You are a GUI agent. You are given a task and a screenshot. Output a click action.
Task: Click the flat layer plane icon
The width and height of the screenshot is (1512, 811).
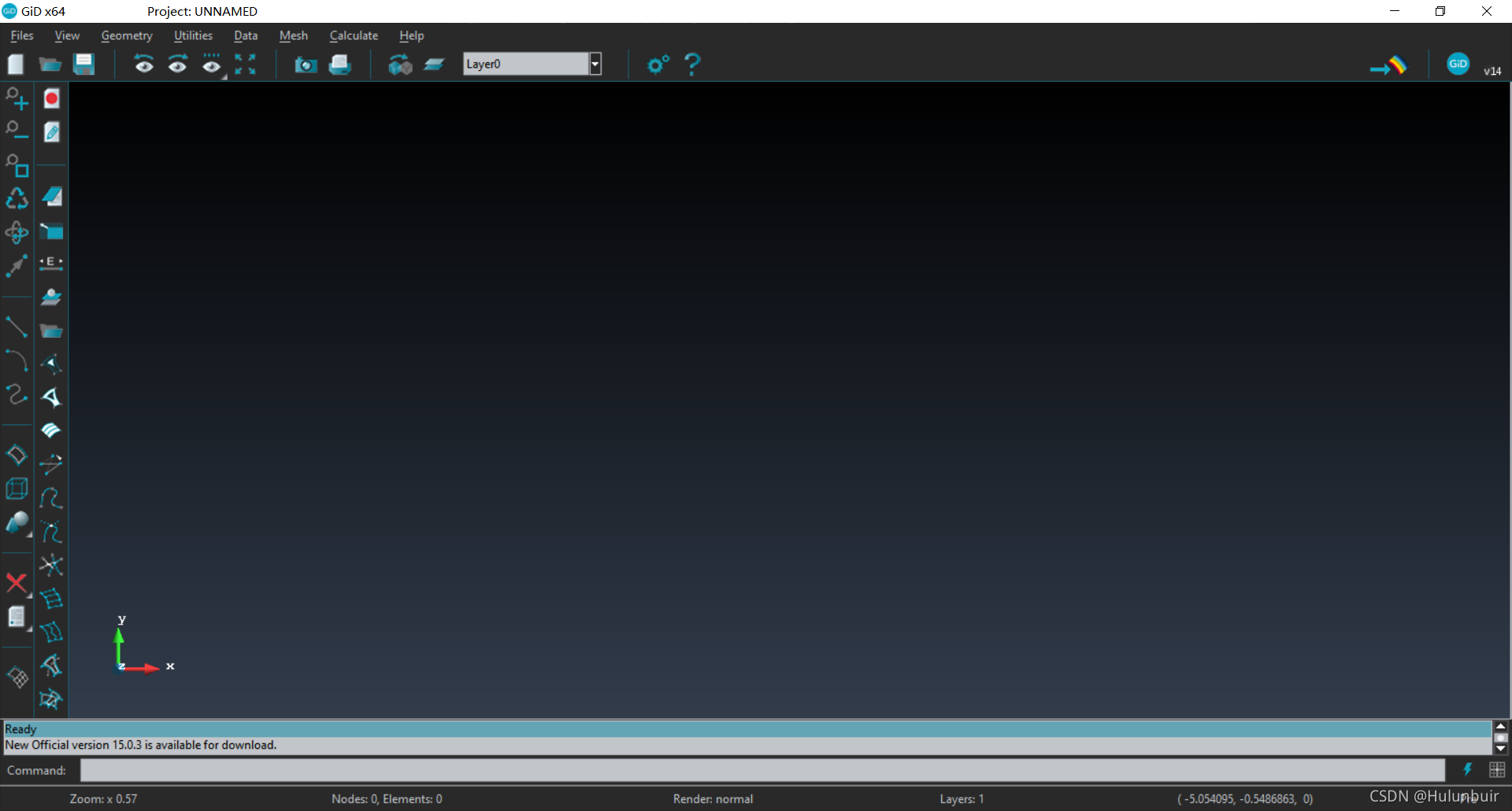[435, 65]
